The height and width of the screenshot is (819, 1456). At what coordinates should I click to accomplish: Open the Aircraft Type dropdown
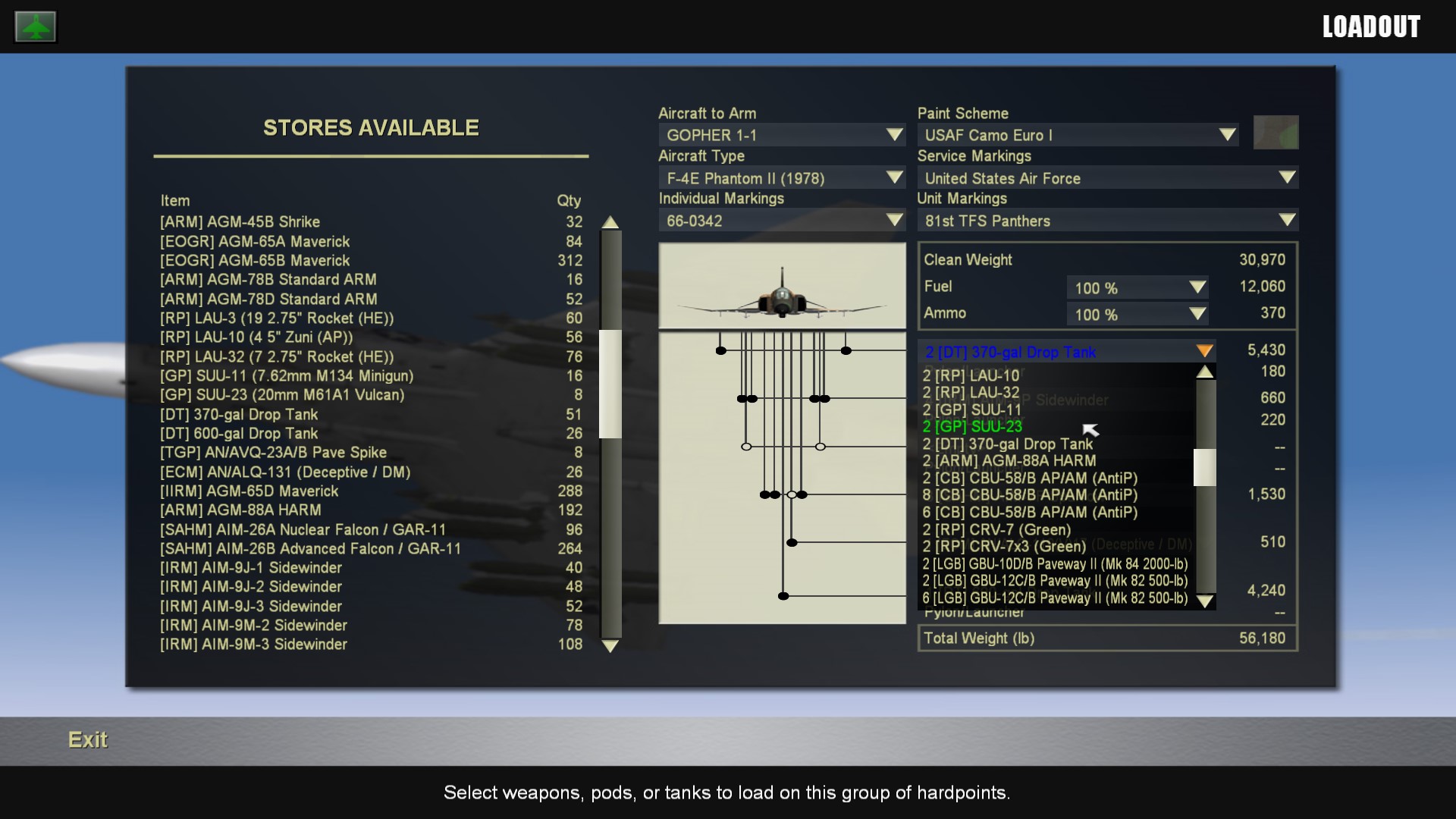tap(782, 178)
